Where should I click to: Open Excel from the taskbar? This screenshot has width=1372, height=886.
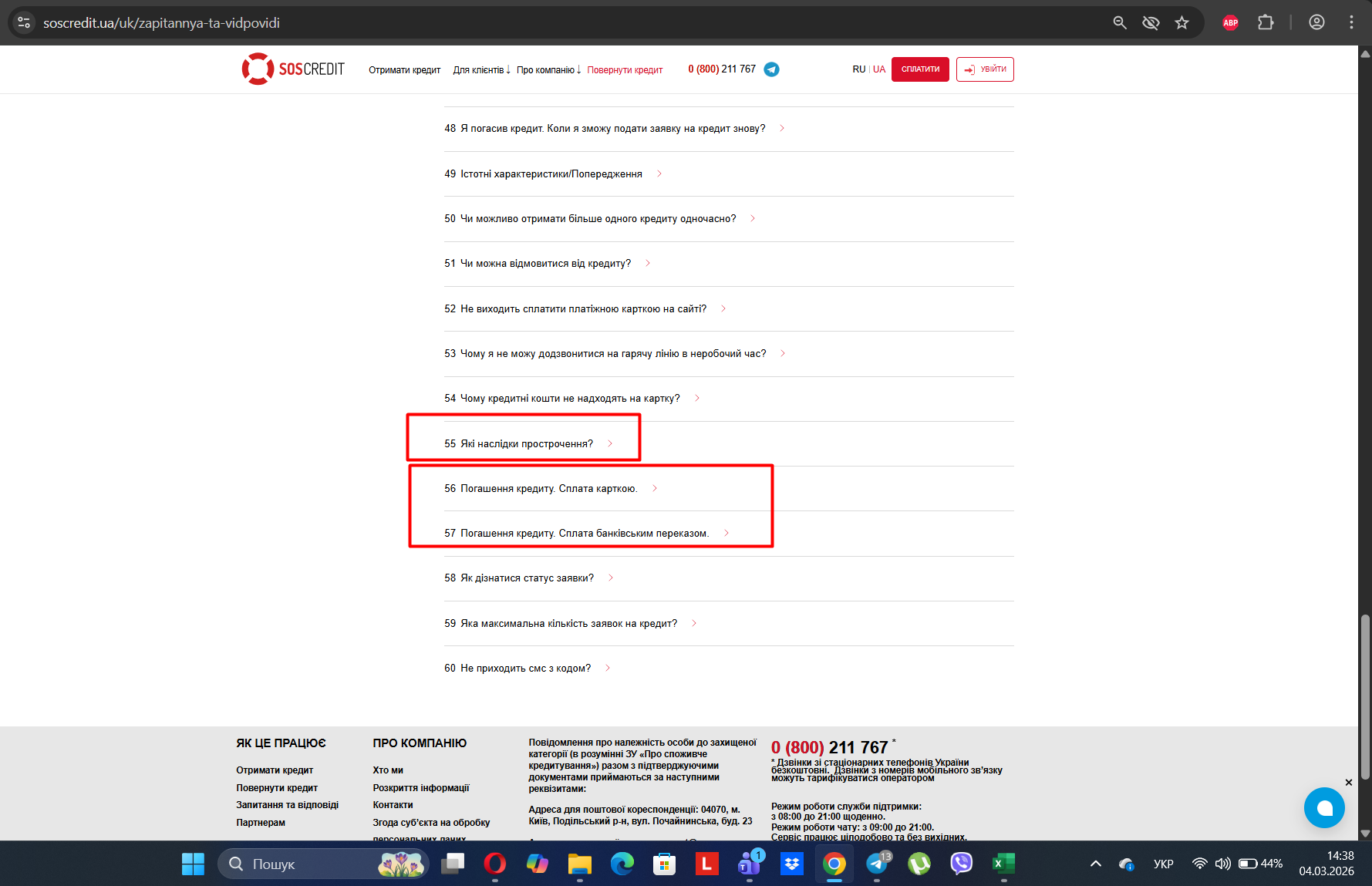pos(1004,864)
